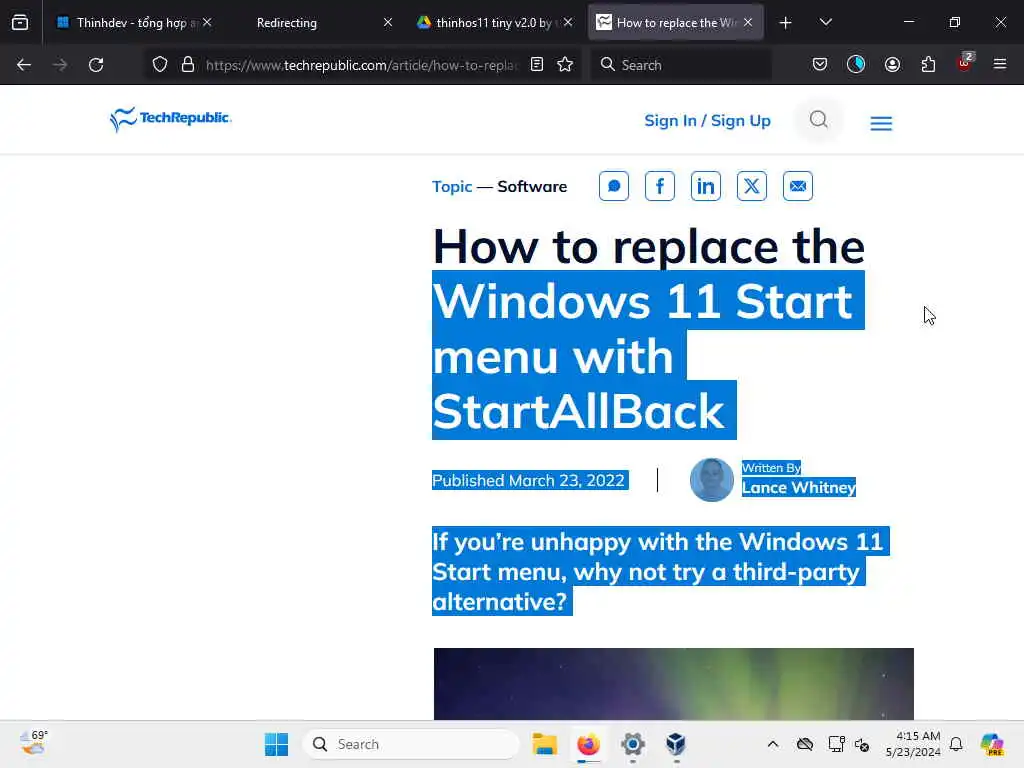Open Lance Whitney author page
1024x768 pixels.
(799, 488)
